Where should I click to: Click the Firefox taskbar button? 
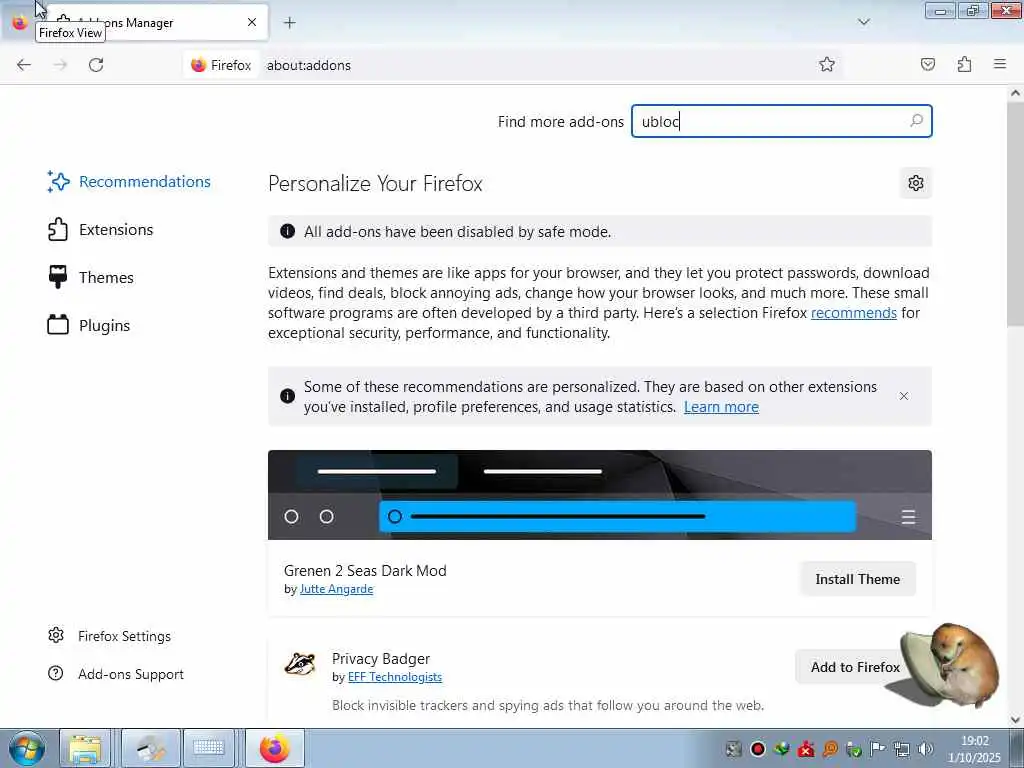click(275, 748)
